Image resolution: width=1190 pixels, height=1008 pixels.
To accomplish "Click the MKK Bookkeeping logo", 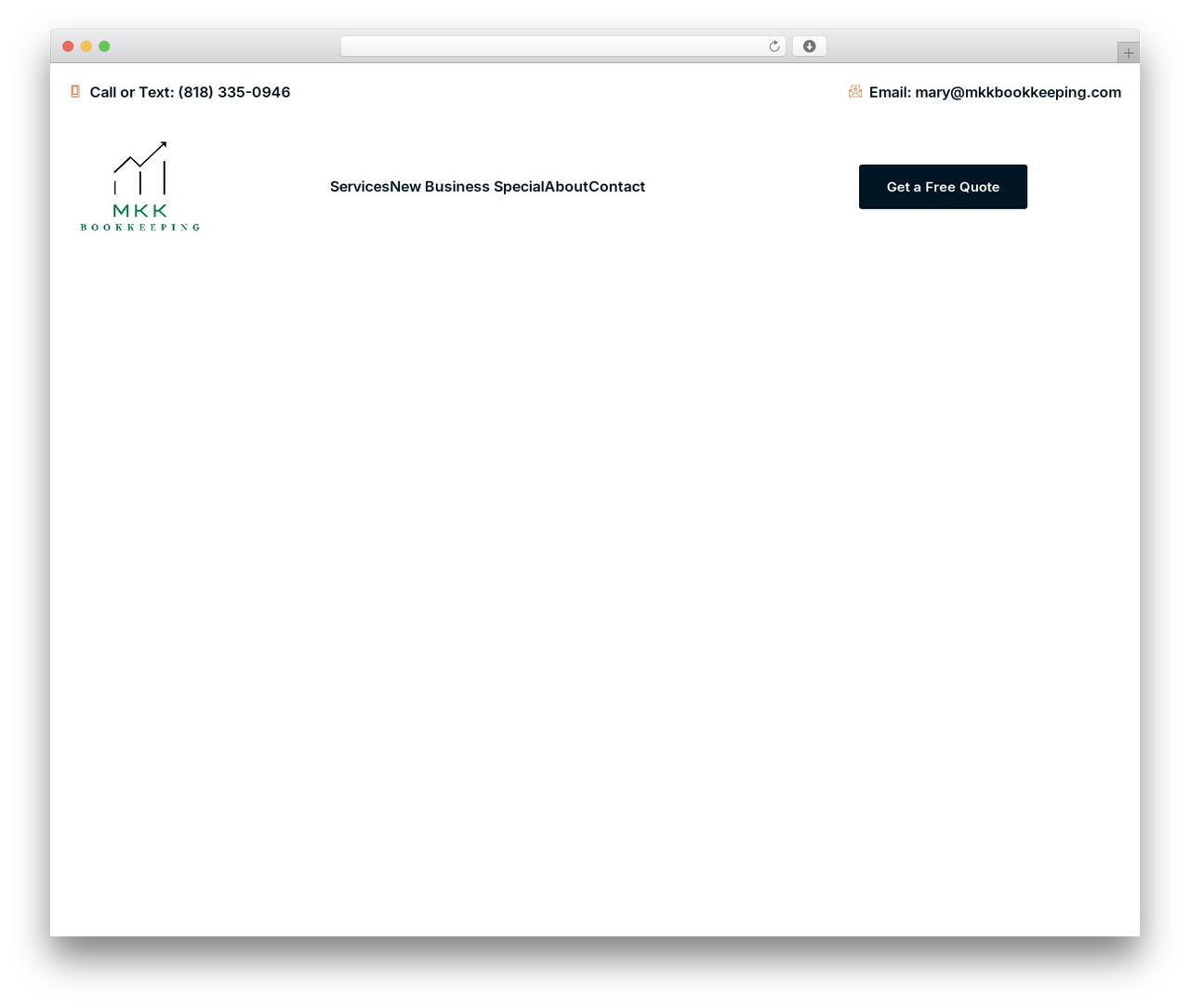I will pyautogui.click(x=140, y=187).
